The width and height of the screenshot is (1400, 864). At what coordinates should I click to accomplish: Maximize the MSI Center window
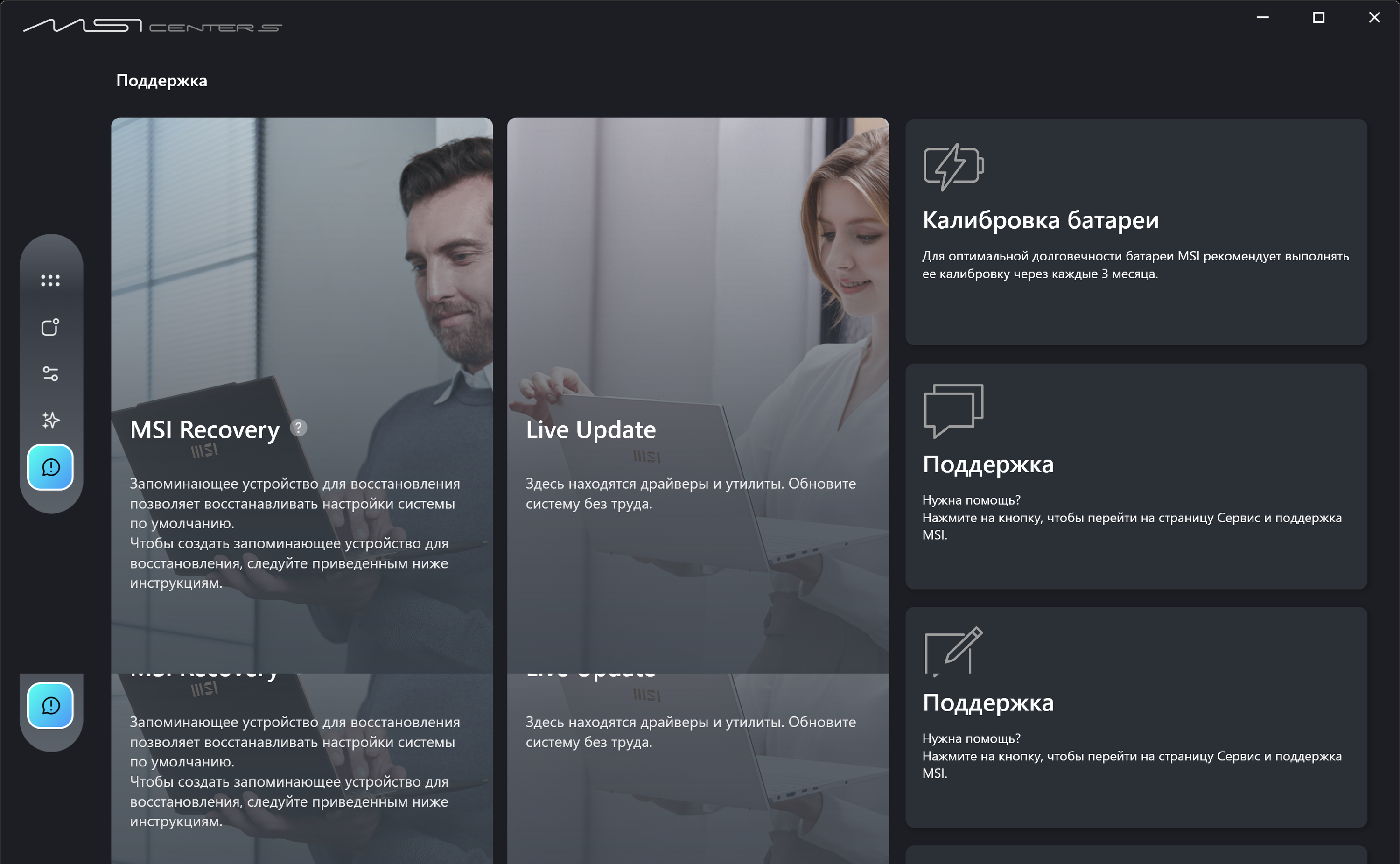[1318, 18]
